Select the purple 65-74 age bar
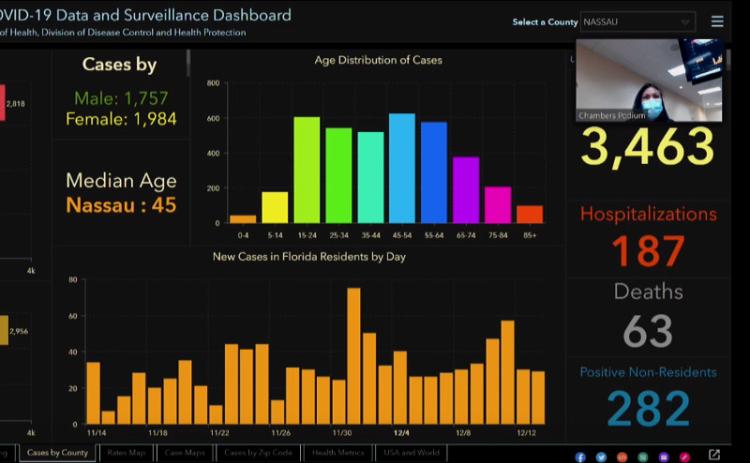Screen dimensions: 750x463 coord(466,190)
